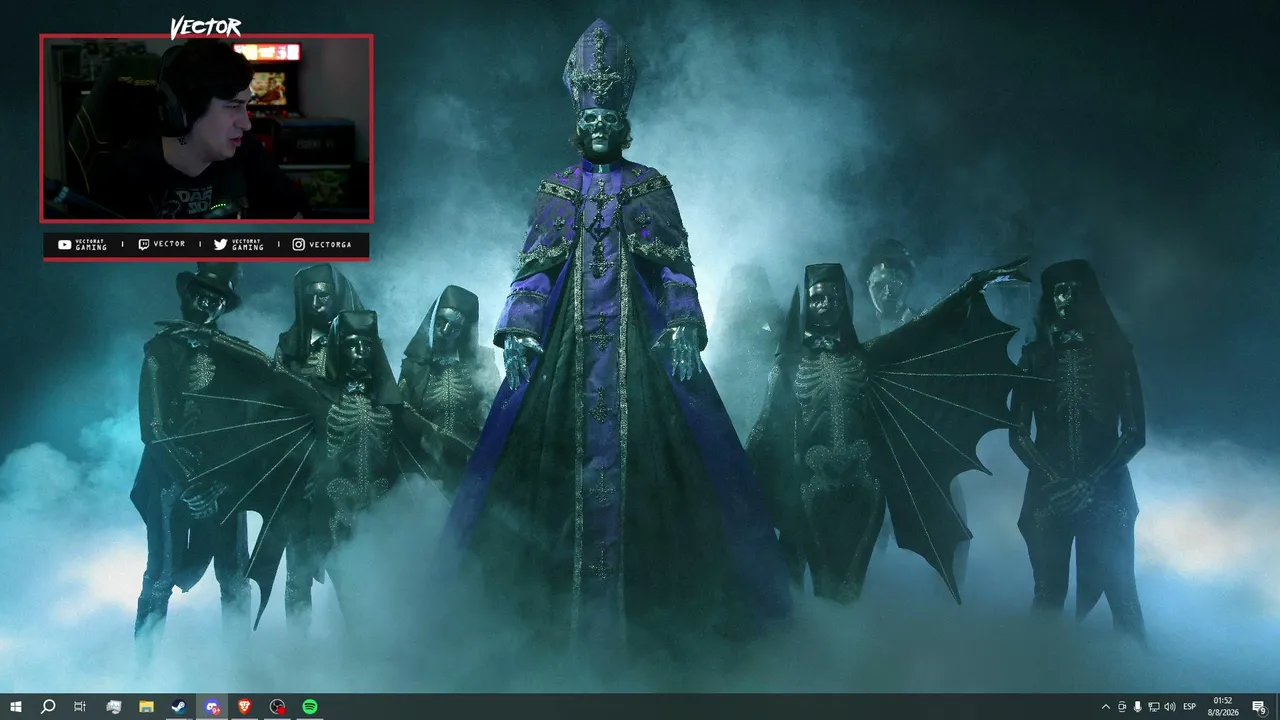The height and width of the screenshot is (720, 1280).
Task: Open the volume speaker control
Action: tap(1170, 707)
